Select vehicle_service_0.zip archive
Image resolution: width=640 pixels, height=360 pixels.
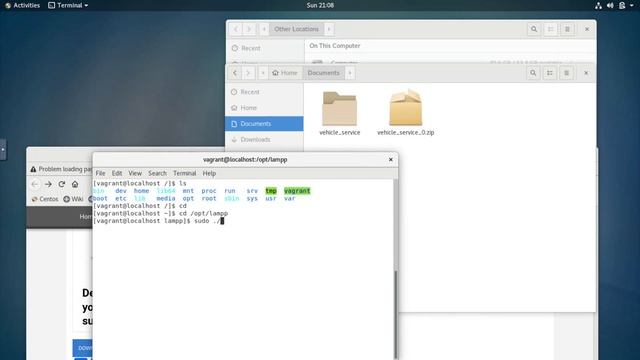coord(405,113)
